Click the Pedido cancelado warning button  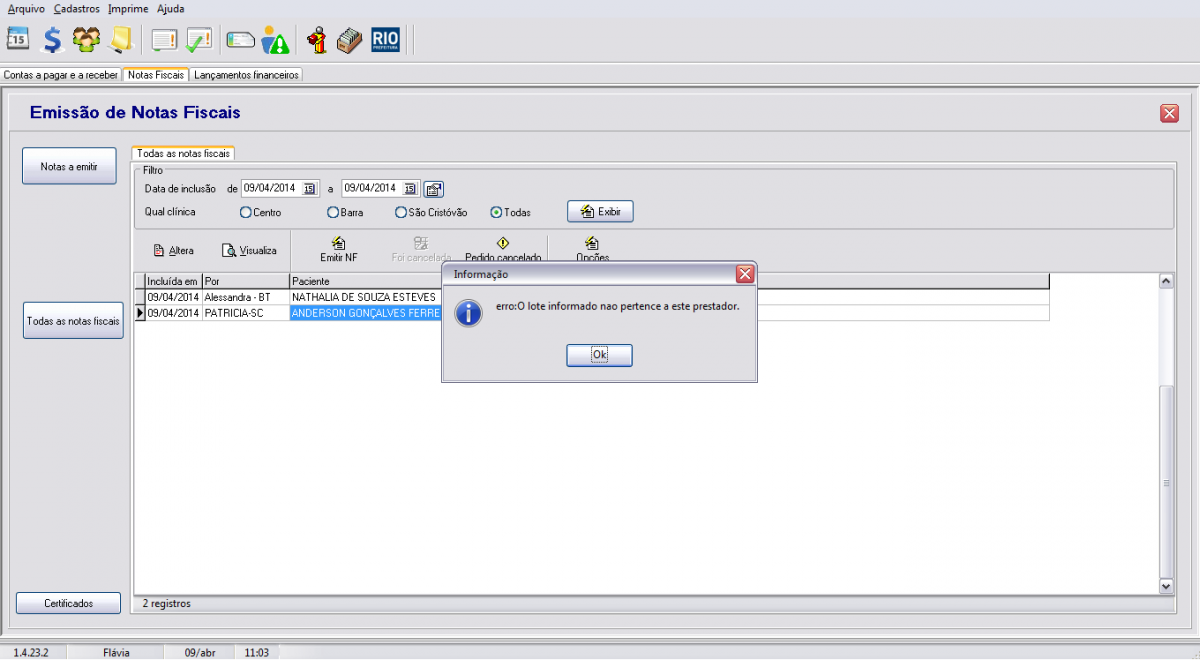(x=503, y=249)
